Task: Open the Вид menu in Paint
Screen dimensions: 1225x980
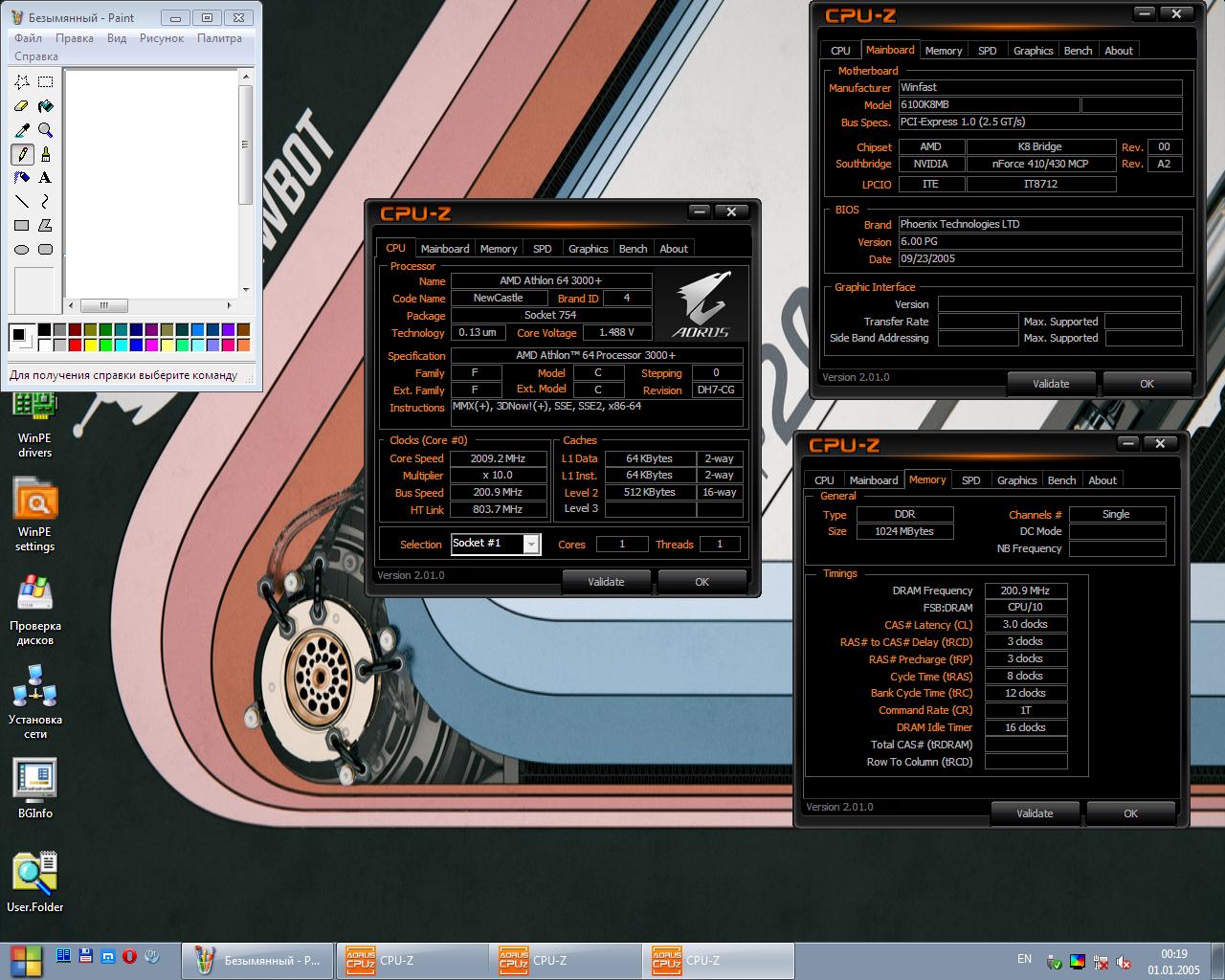Action: click(117, 38)
